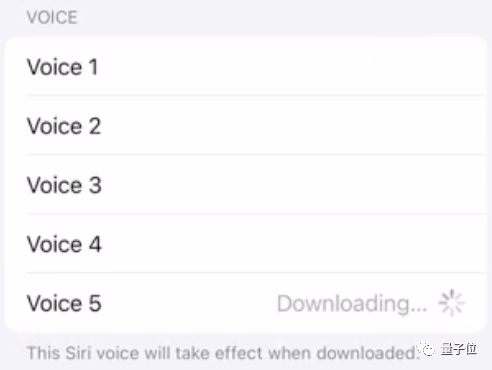This screenshot has height=370, width=492.
Task: Choose Voice 2 from the list
Action: pos(246,125)
